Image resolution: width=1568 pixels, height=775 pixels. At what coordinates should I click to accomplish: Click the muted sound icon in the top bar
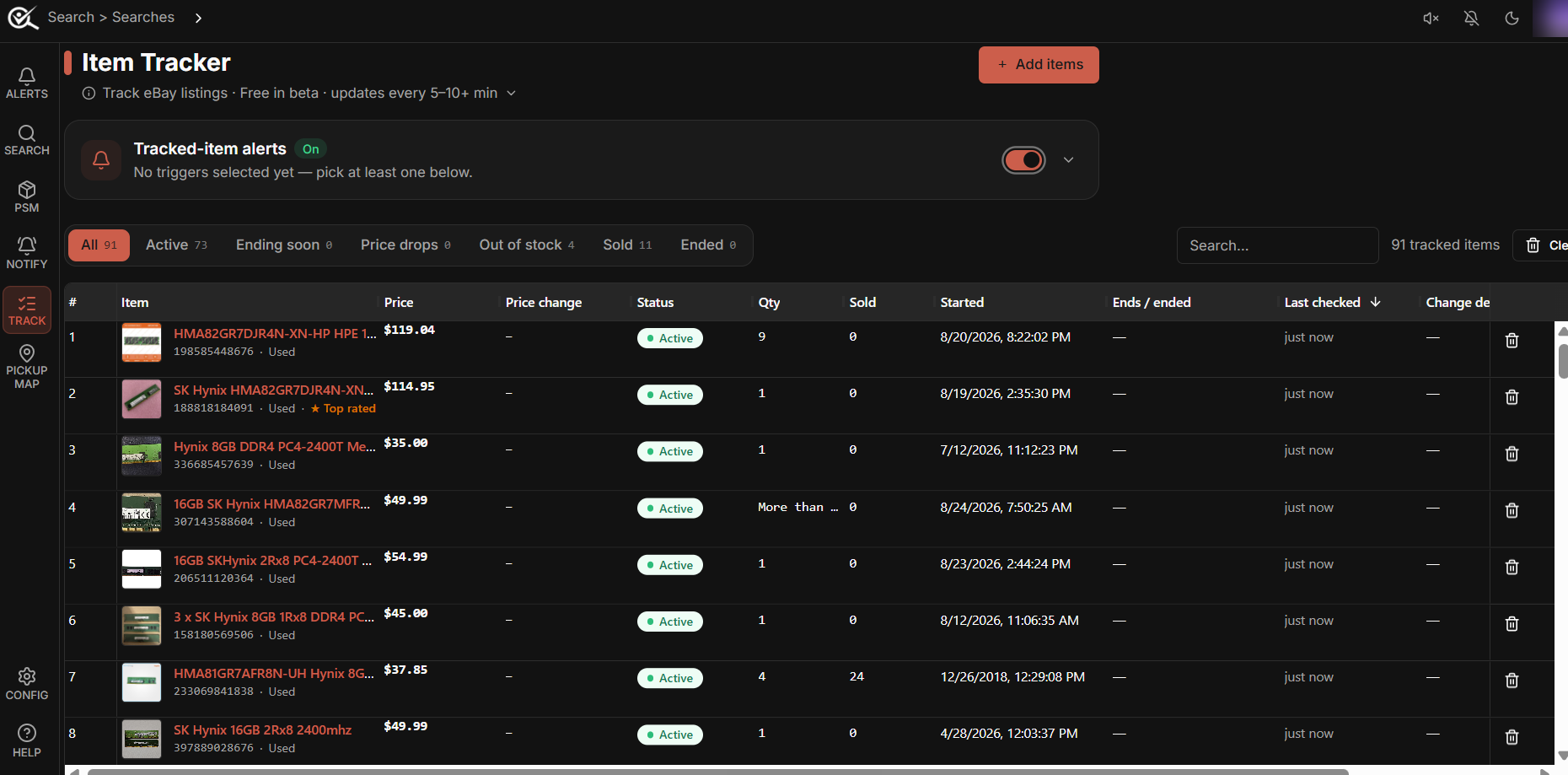[x=1431, y=19]
